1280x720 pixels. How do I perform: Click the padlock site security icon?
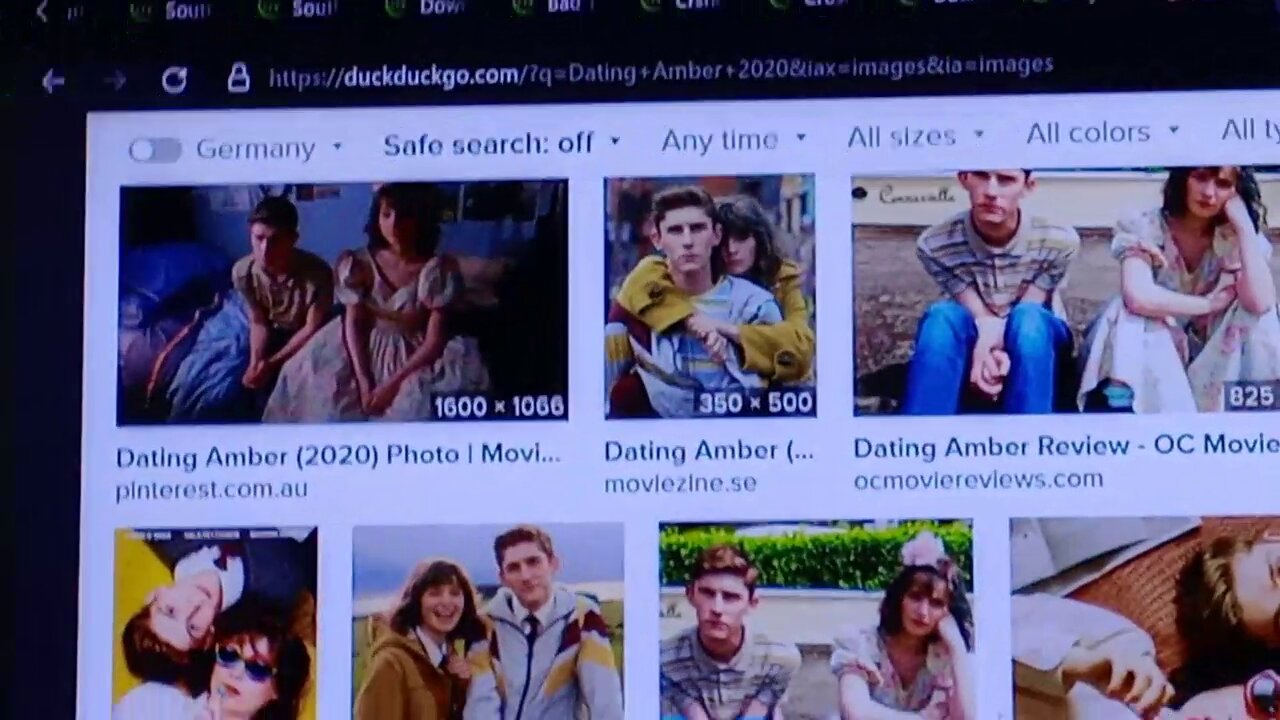point(238,77)
